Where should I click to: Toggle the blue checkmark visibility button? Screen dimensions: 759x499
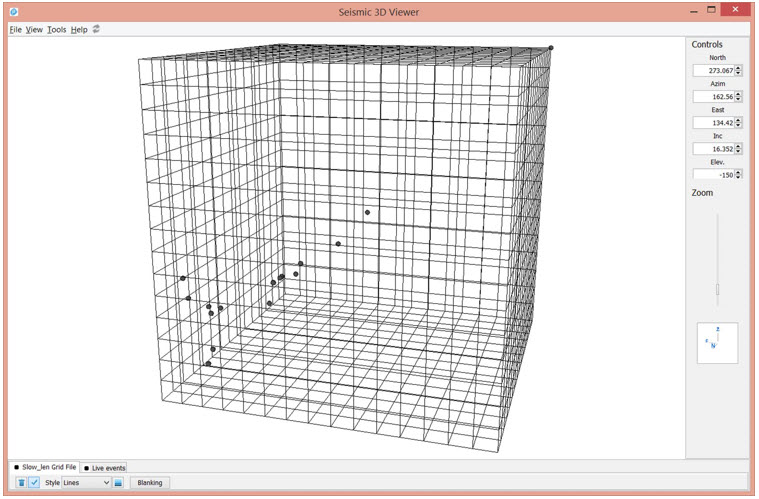(x=34, y=483)
